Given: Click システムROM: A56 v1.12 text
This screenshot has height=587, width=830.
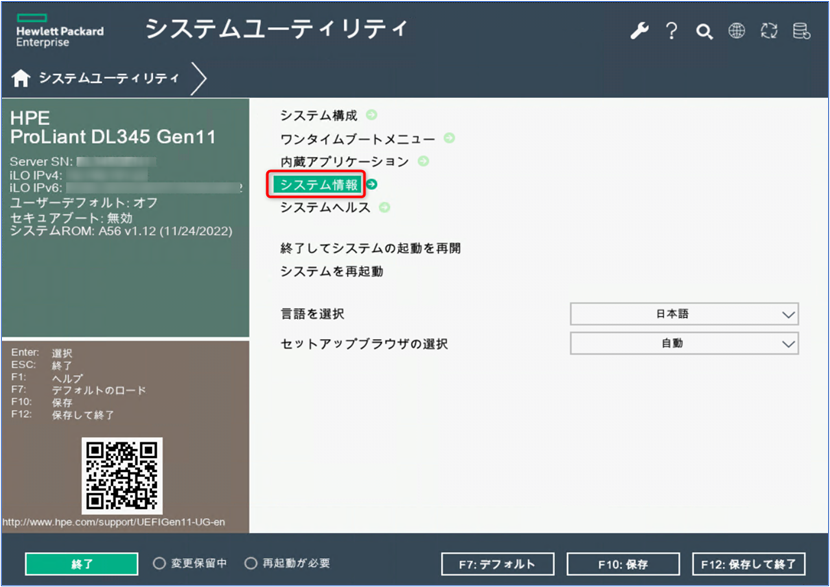Looking at the screenshot, I should click(121, 231).
